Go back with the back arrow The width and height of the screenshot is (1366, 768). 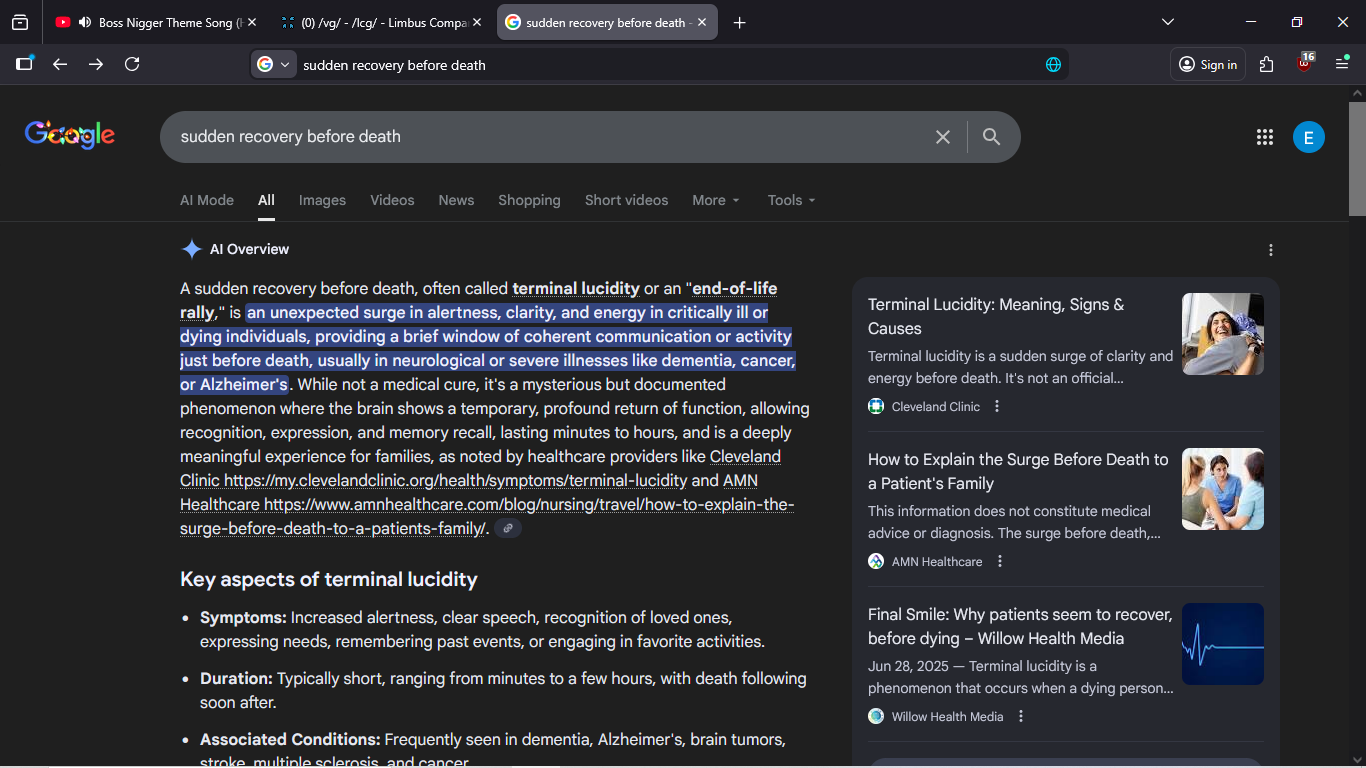[60, 64]
